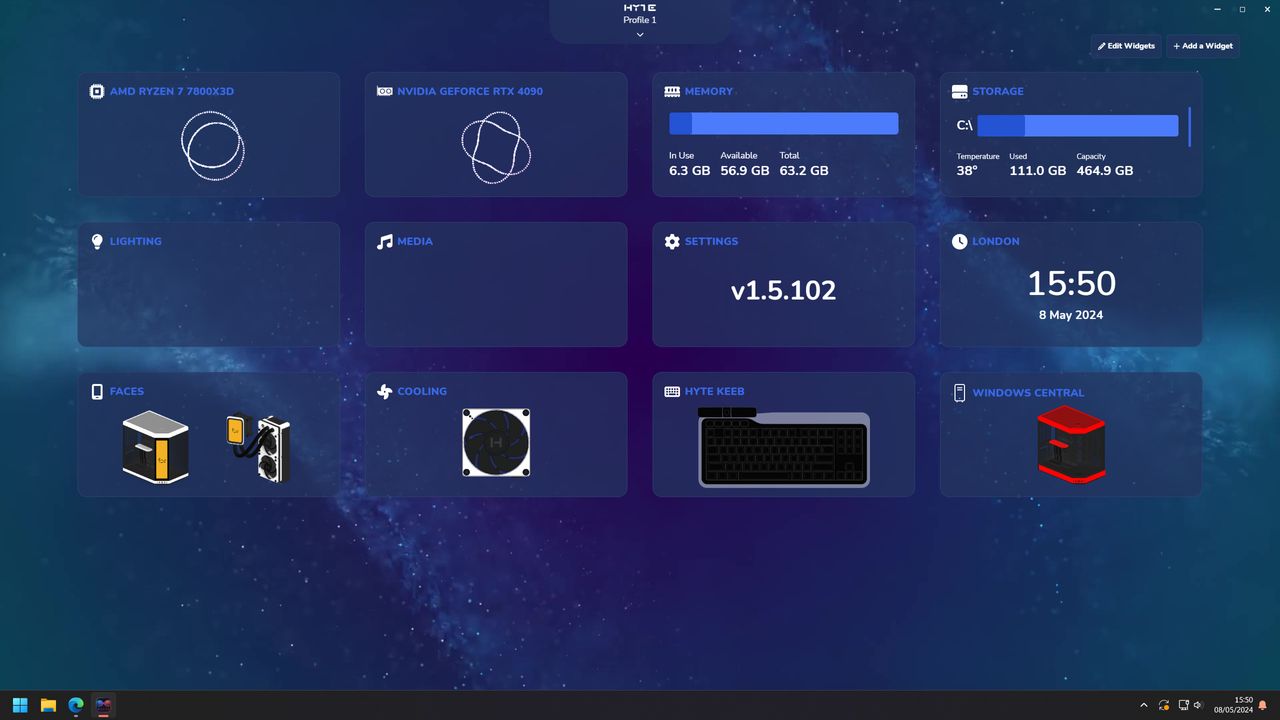Click the C:\ storage usage bar
Screen dimensions: 1280x720
(1078, 126)
